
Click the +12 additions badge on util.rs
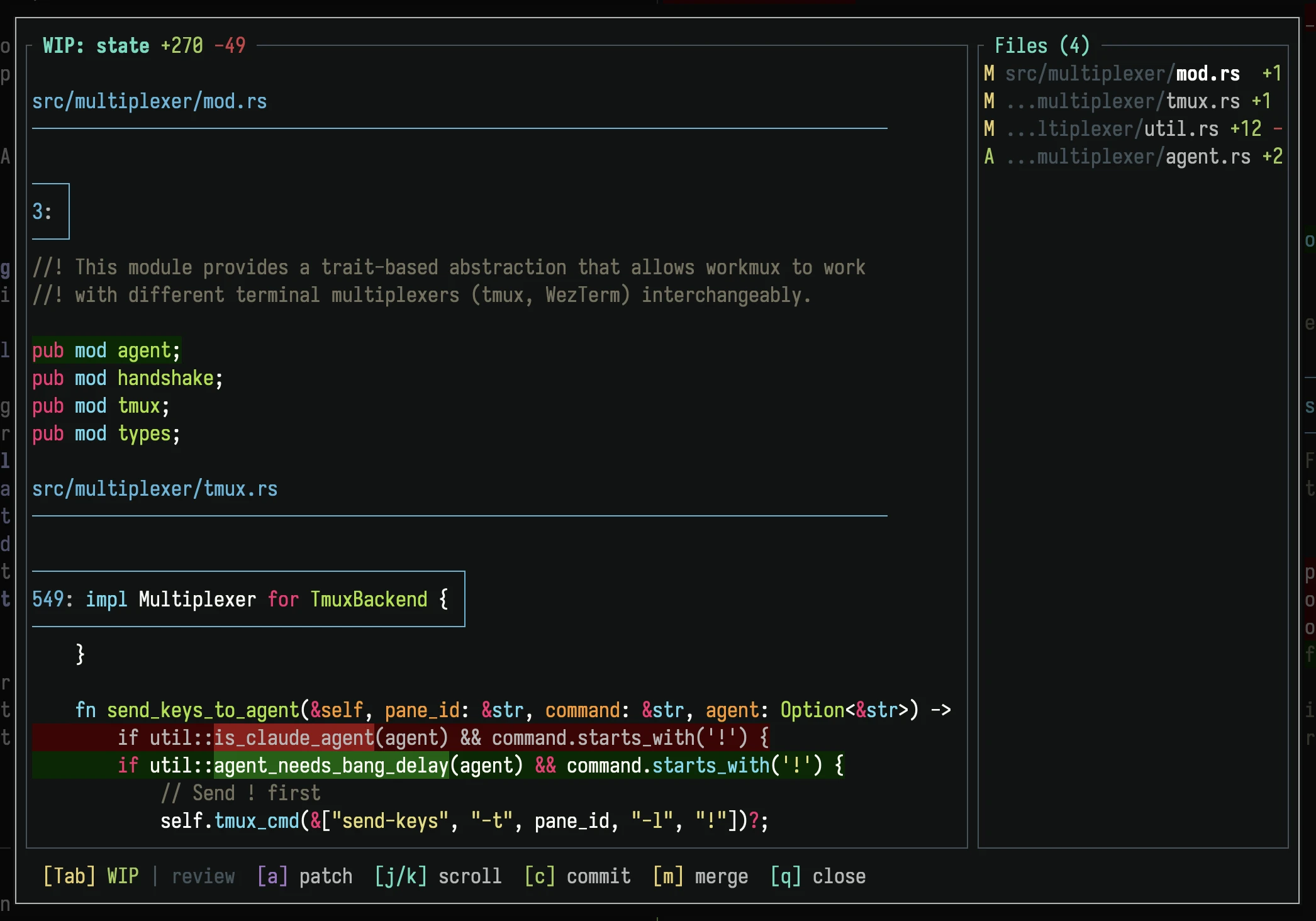tap(1245, 128)
